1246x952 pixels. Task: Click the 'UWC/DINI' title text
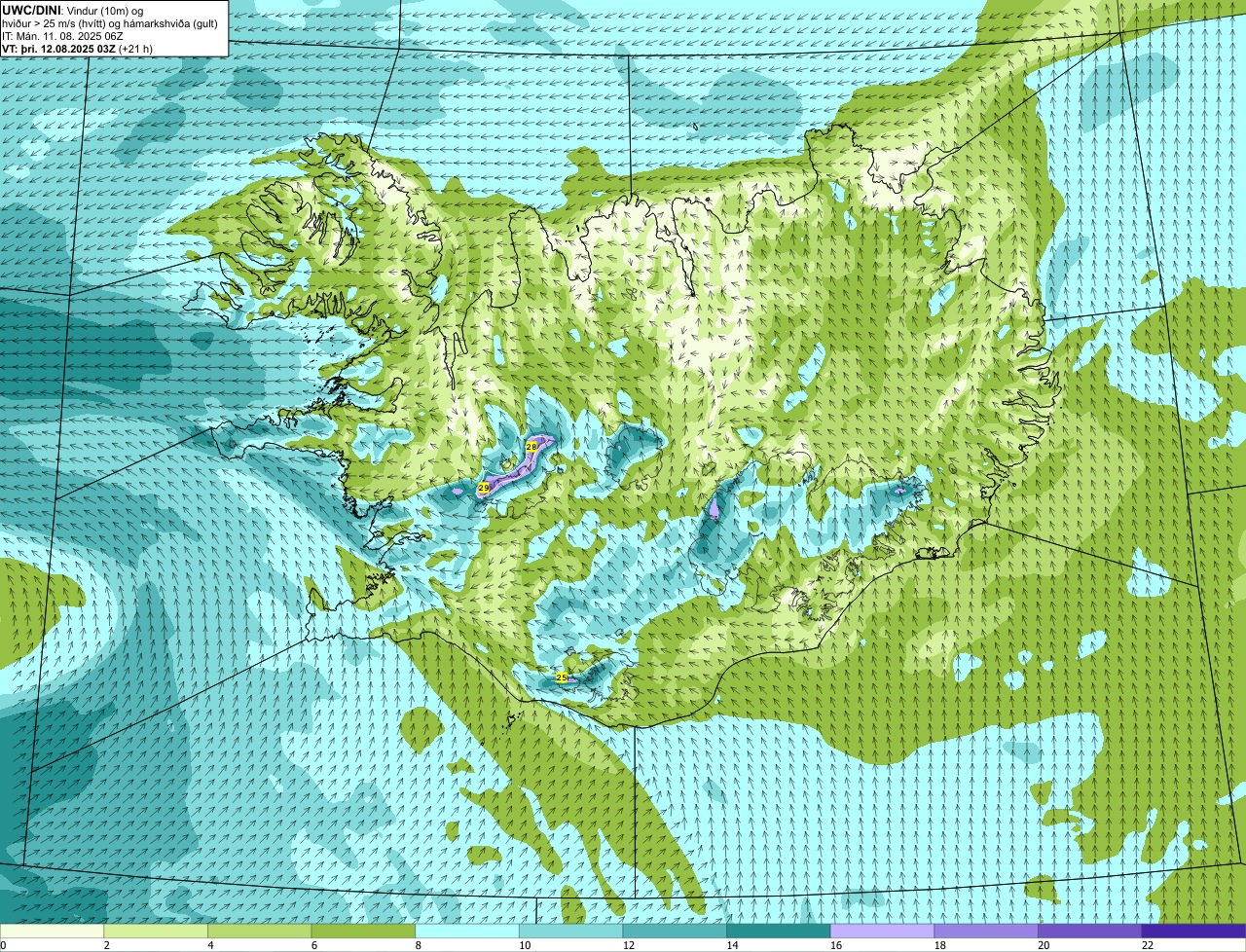point(31,10)
